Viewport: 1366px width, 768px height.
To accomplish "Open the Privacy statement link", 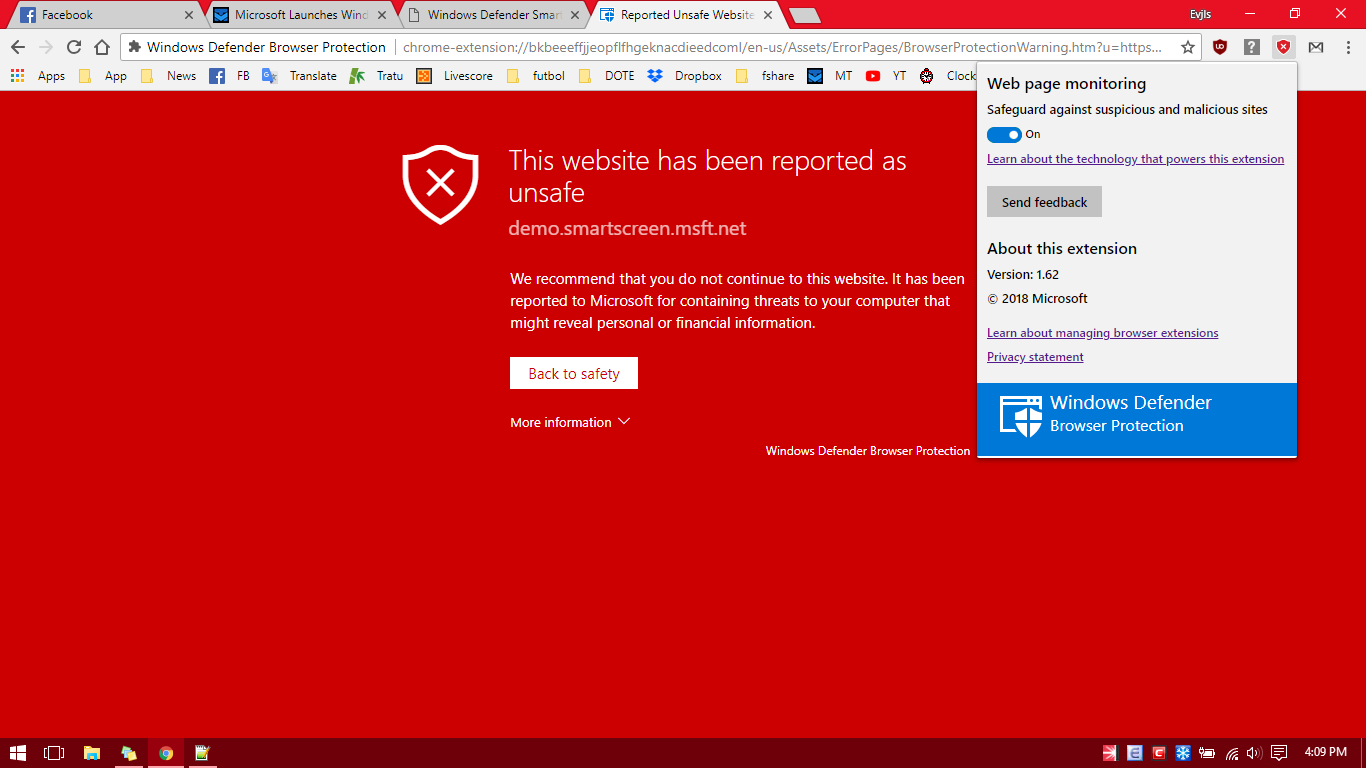I will pyautogui.click(x=1035, y=357).
